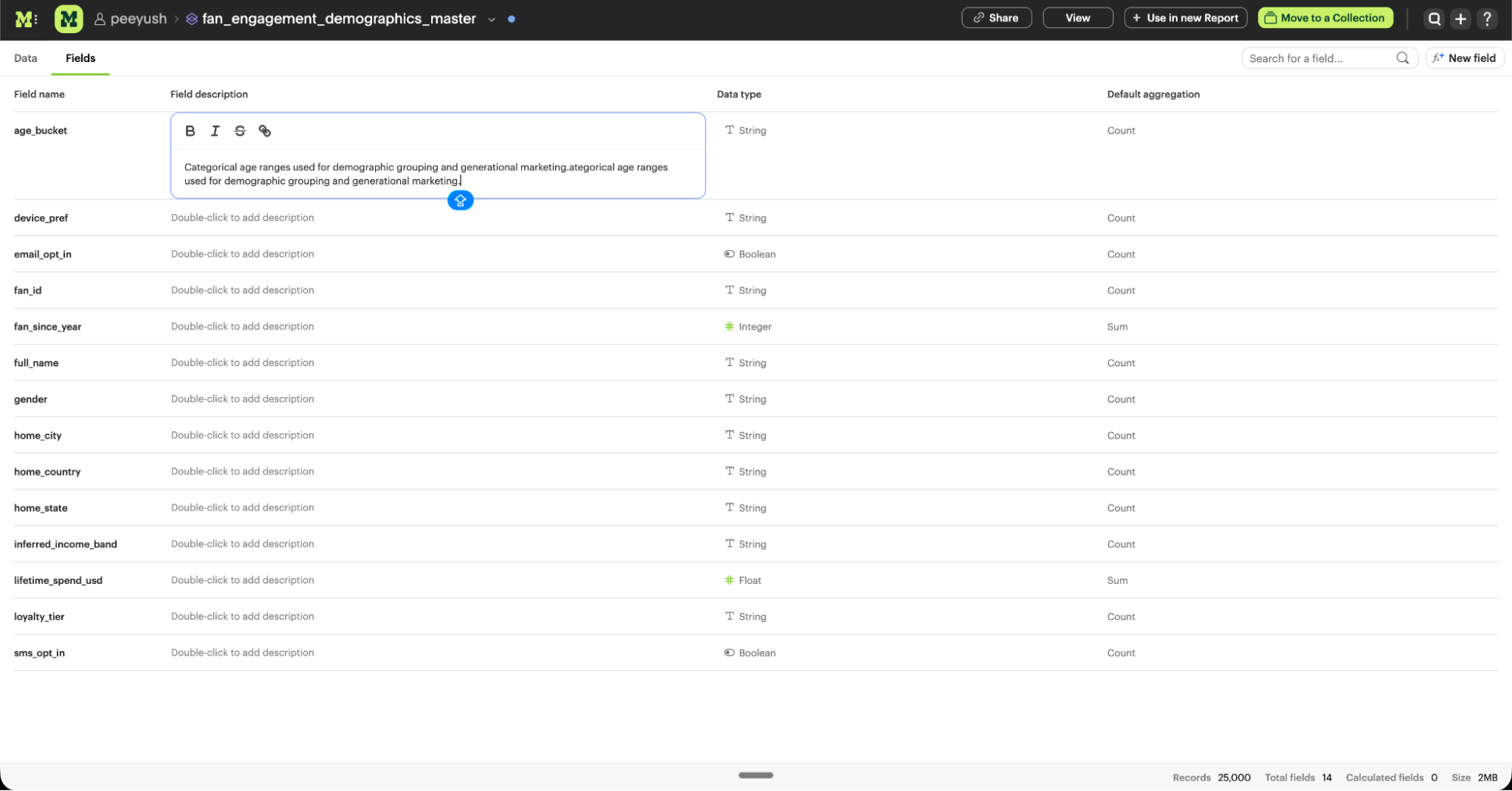
Task: Change the Sum aggregation for fan_since_year
Action: (1117, 326)
